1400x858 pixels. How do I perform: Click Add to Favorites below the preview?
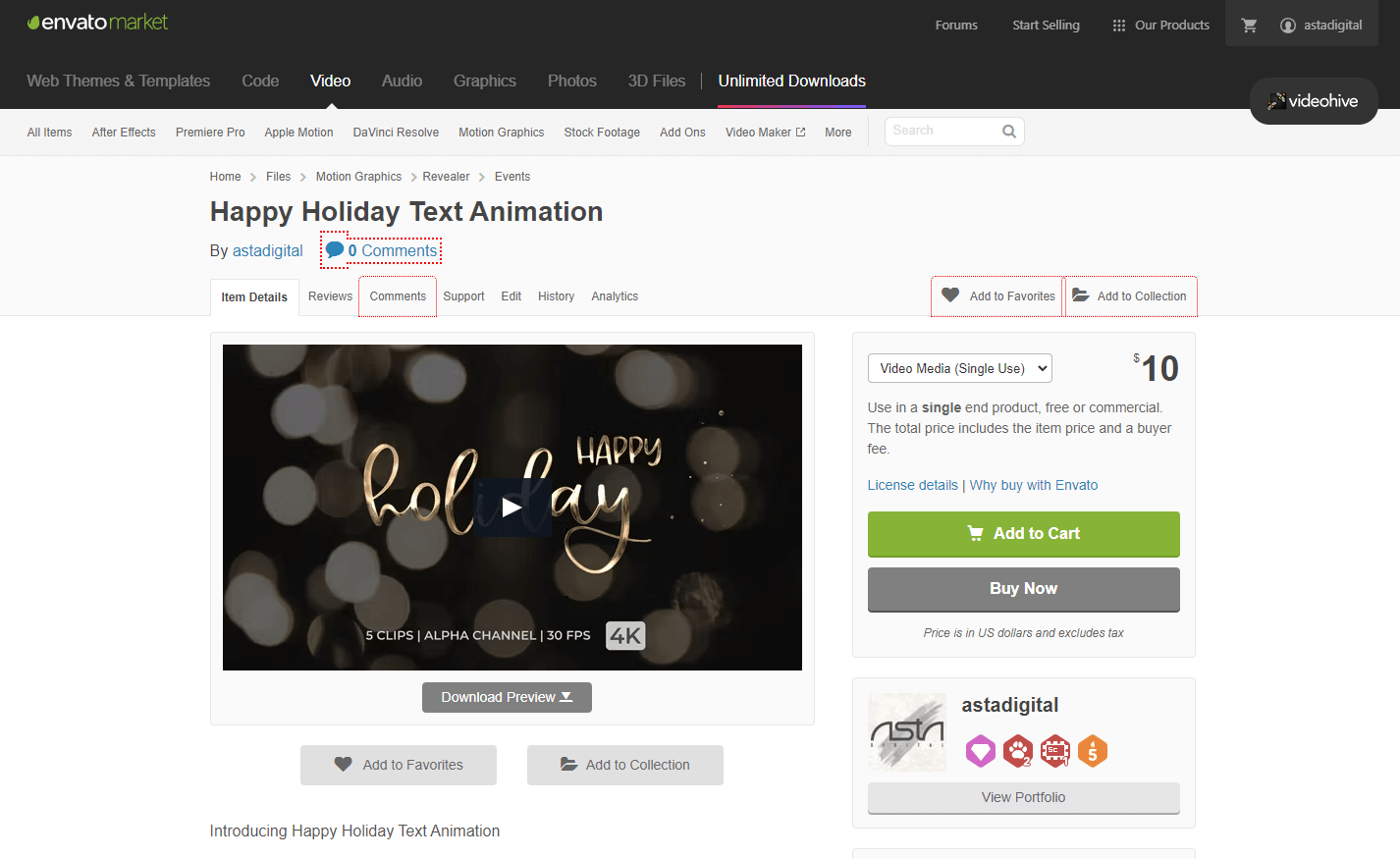(399, 765)
